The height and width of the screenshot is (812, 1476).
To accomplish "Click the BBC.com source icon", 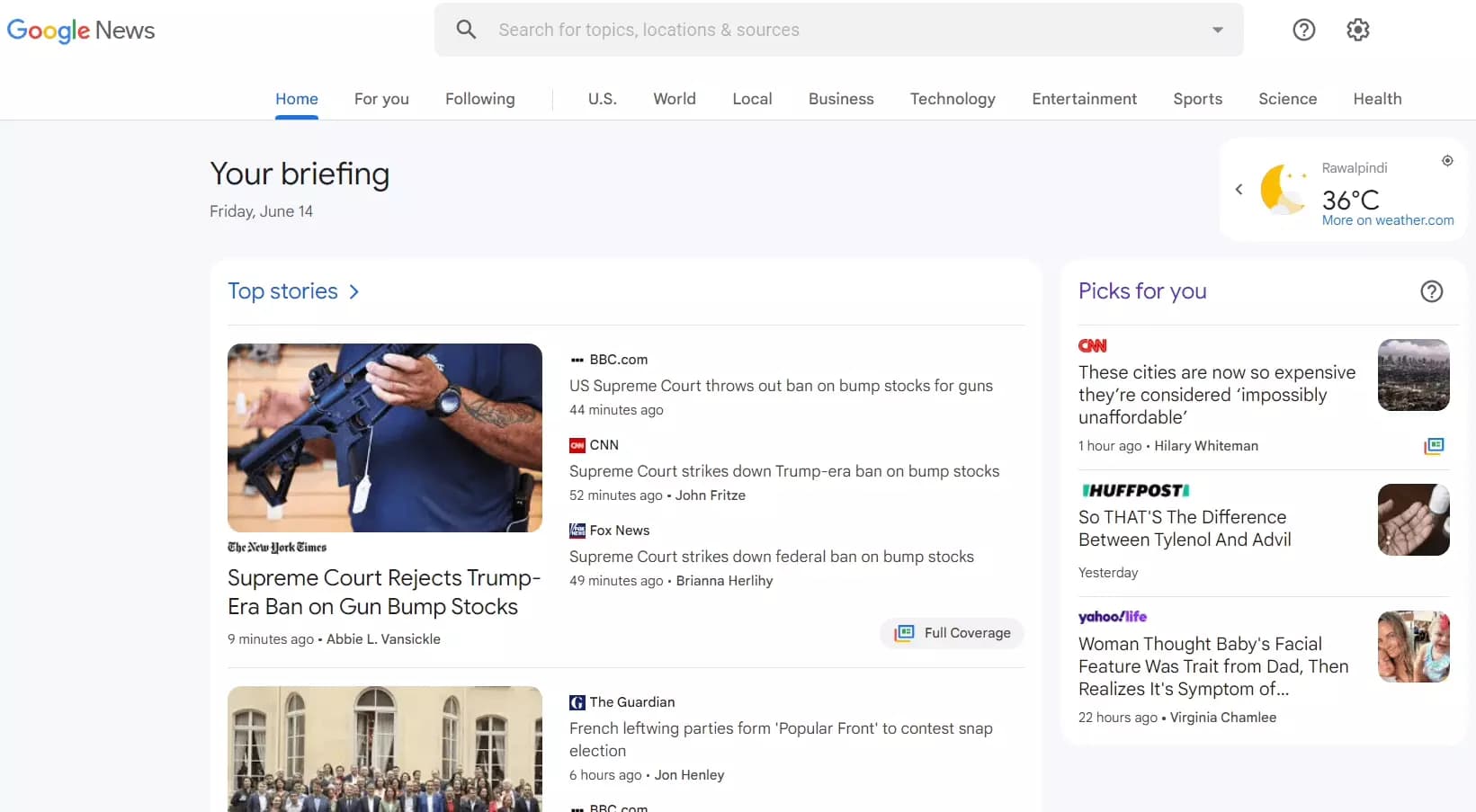I will click(577, 359).
